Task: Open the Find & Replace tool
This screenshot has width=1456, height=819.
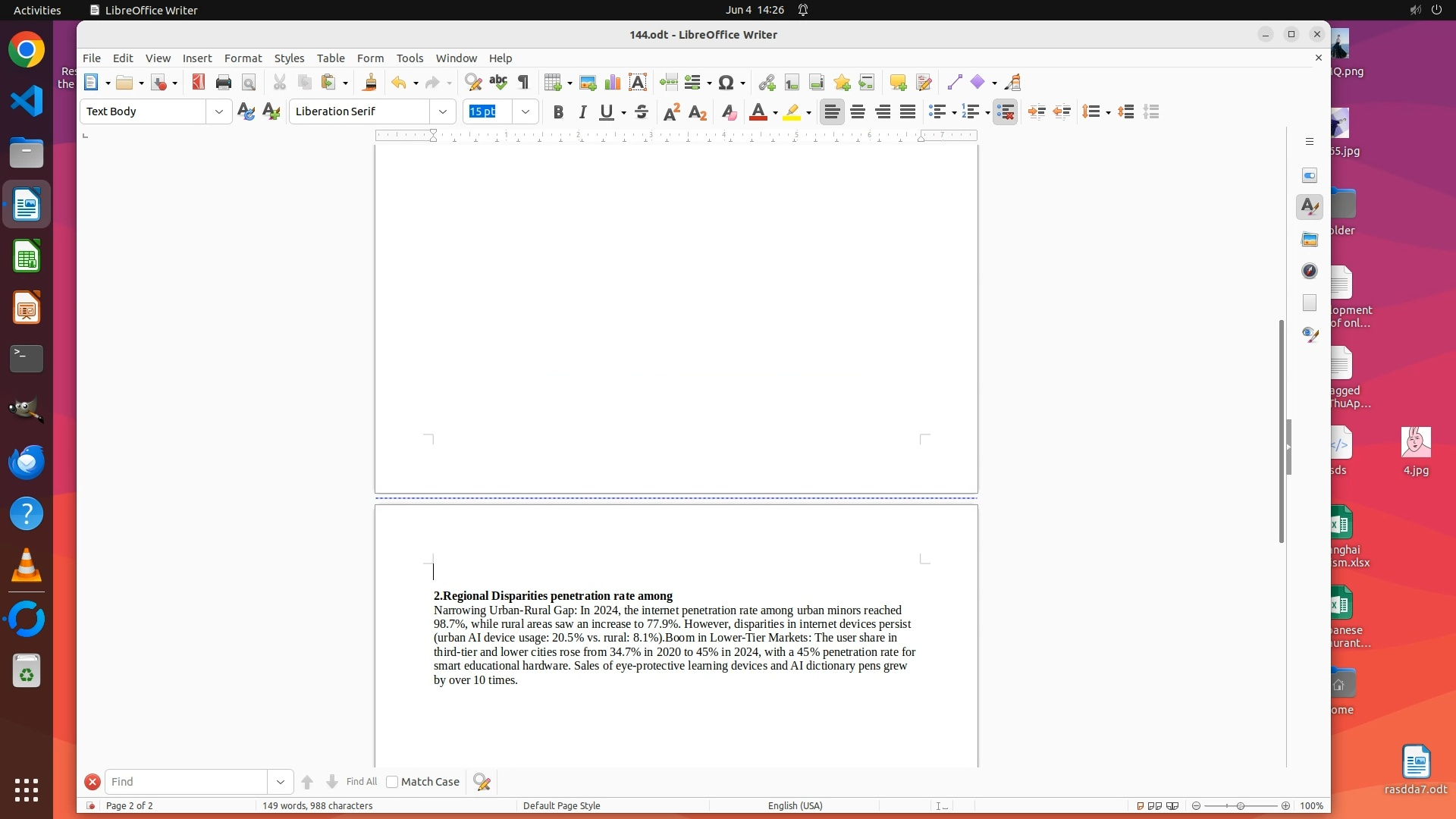Action: tap(472, 82)
